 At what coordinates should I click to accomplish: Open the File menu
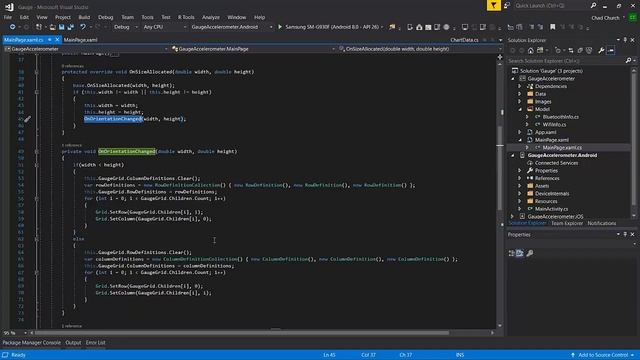pyautogui.click(x=8, y=17)
